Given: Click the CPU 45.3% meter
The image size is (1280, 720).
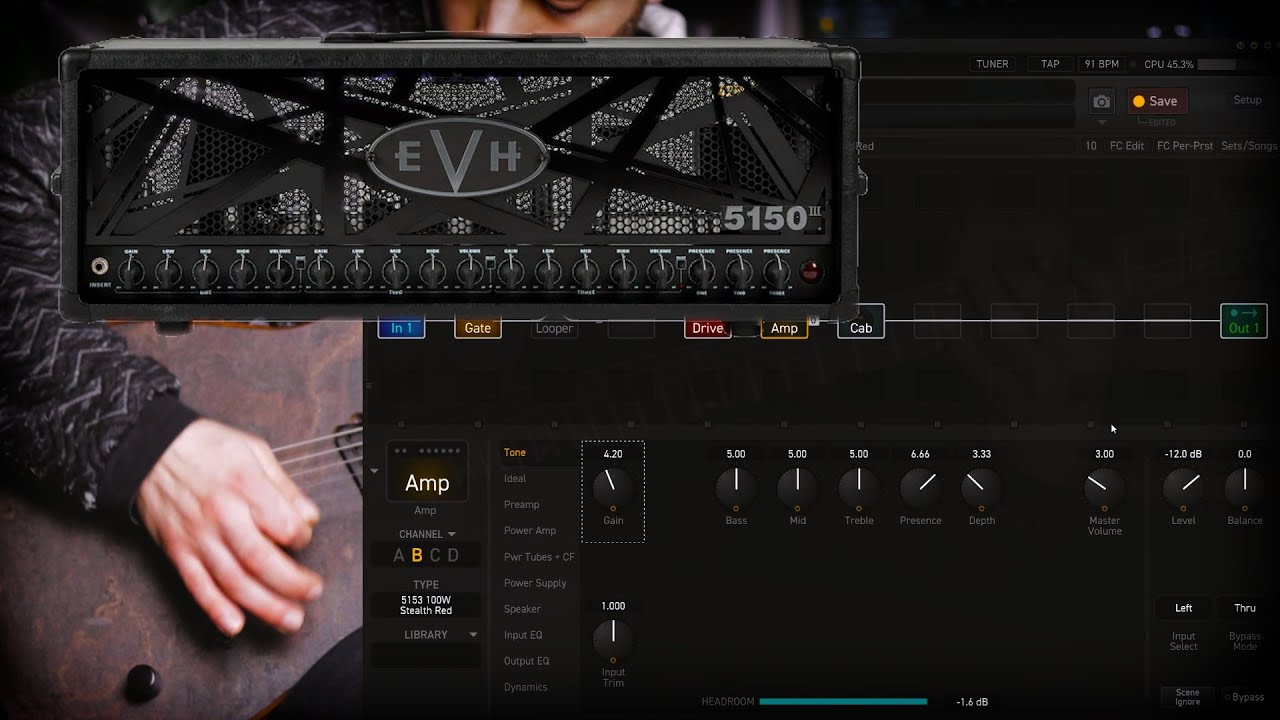Looking at the screenshot, I should 1189,64.
